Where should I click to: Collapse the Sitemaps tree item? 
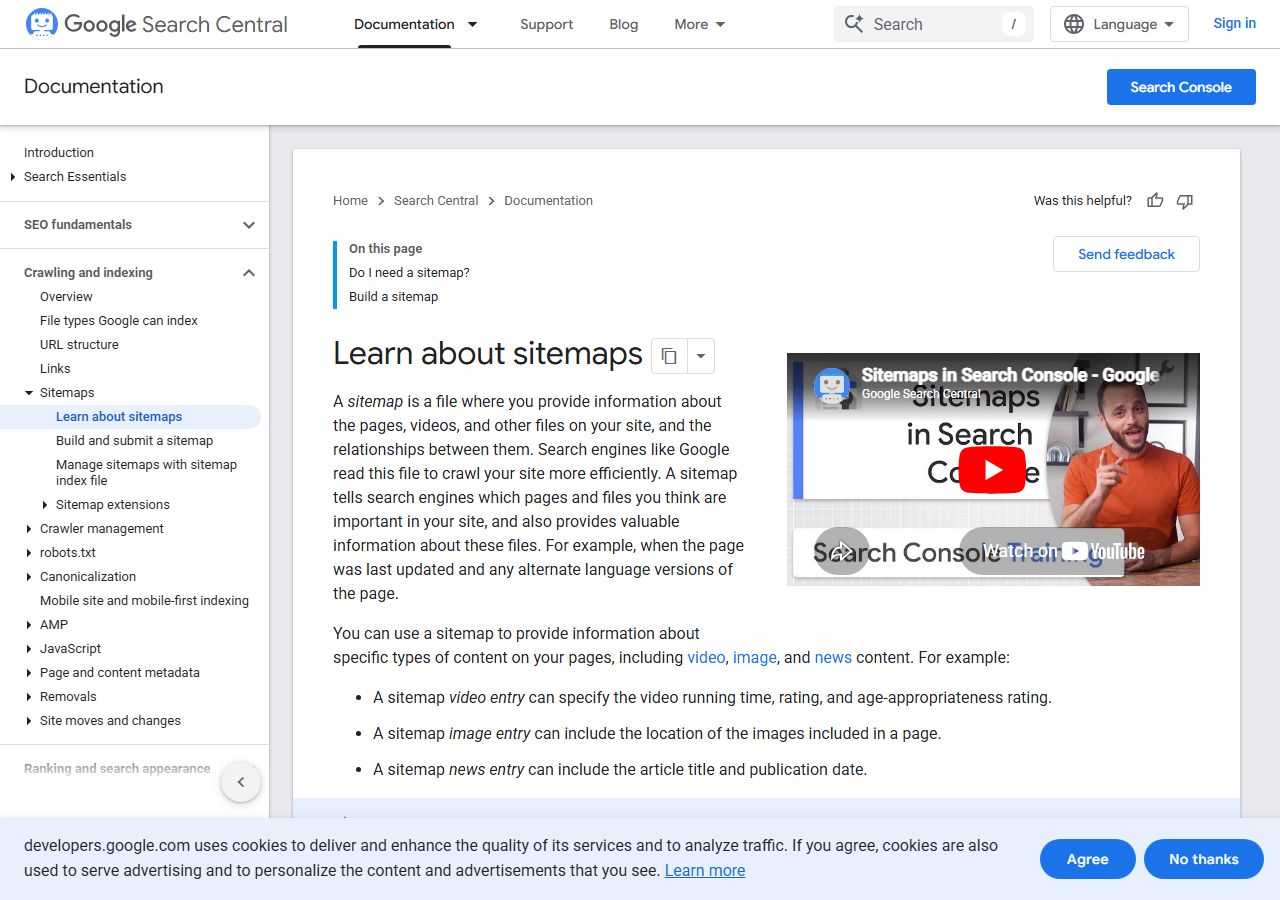tap(29, 393)
